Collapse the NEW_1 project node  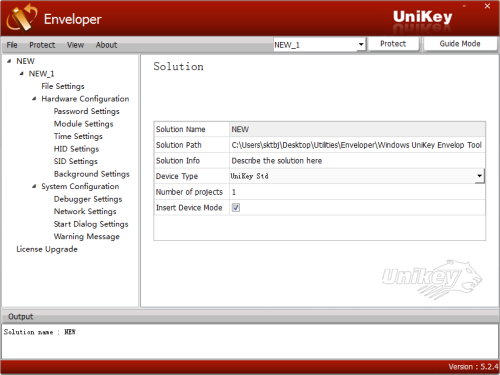(22, 74)
